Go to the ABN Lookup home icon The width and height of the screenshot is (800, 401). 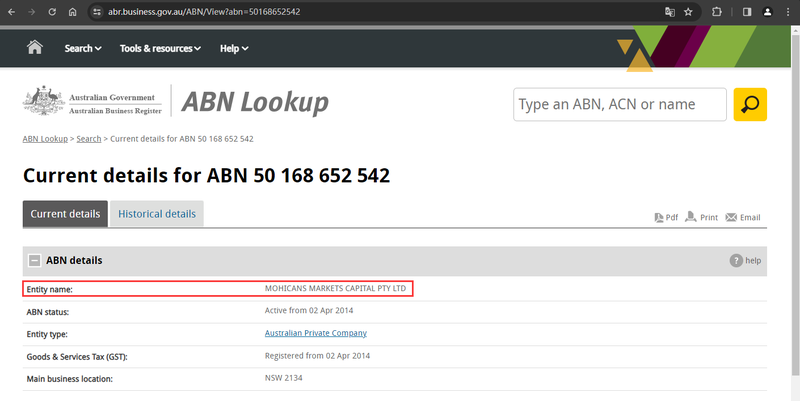click(x=35, y=47)
